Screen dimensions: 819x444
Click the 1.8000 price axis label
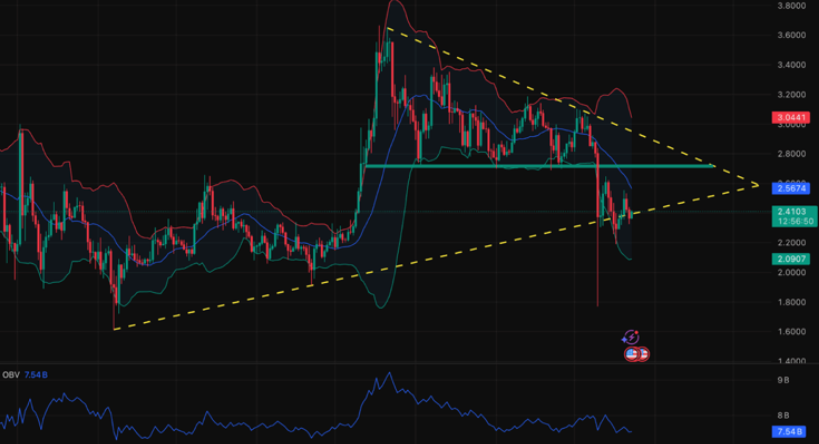coord(791,302)
